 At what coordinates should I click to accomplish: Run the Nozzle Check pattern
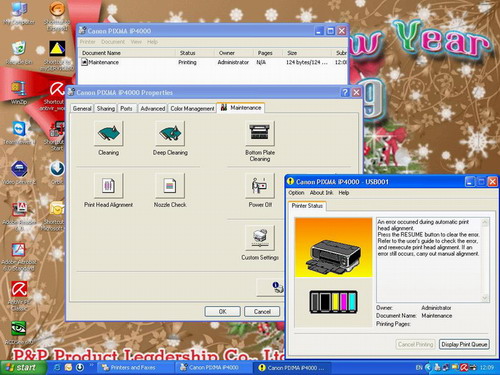coord(170,186)
